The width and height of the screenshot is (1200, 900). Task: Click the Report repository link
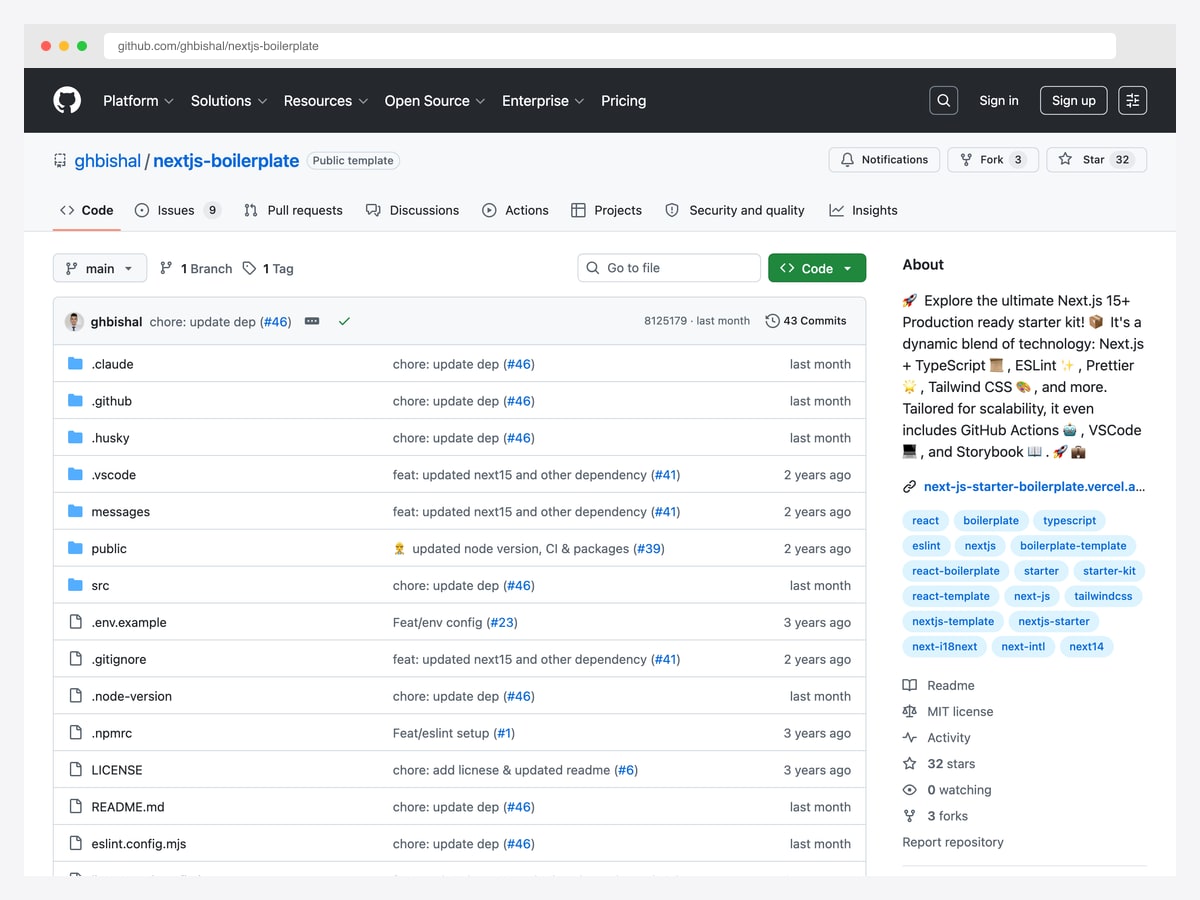(x=953, y=842)
